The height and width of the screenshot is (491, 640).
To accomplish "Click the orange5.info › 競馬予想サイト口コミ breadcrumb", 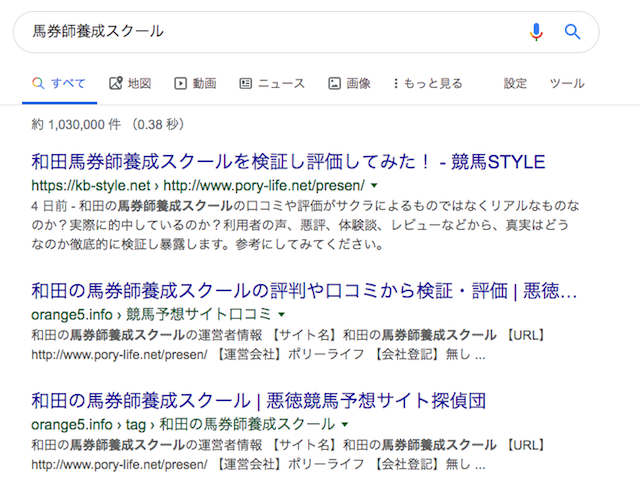I will click(x=151, y=315).
